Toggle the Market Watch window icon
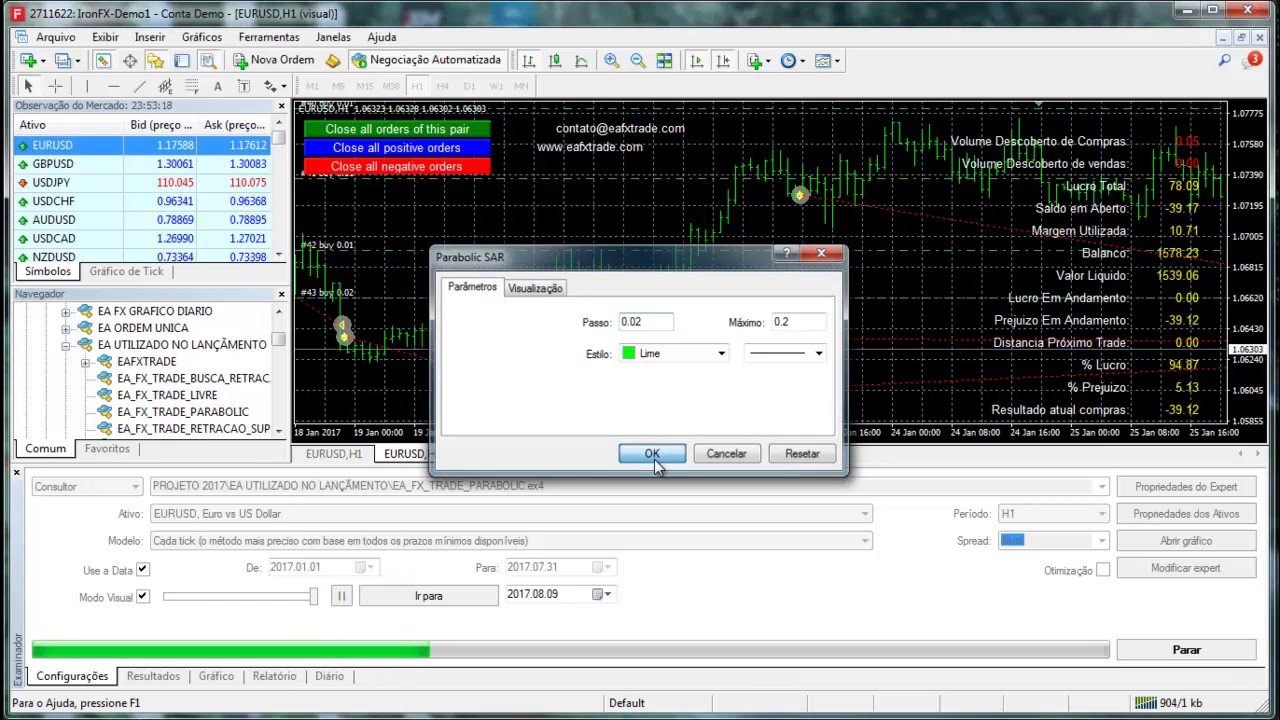Image resolution: width=1280 pixels, height=720 pixels. [x=103, y=61]
